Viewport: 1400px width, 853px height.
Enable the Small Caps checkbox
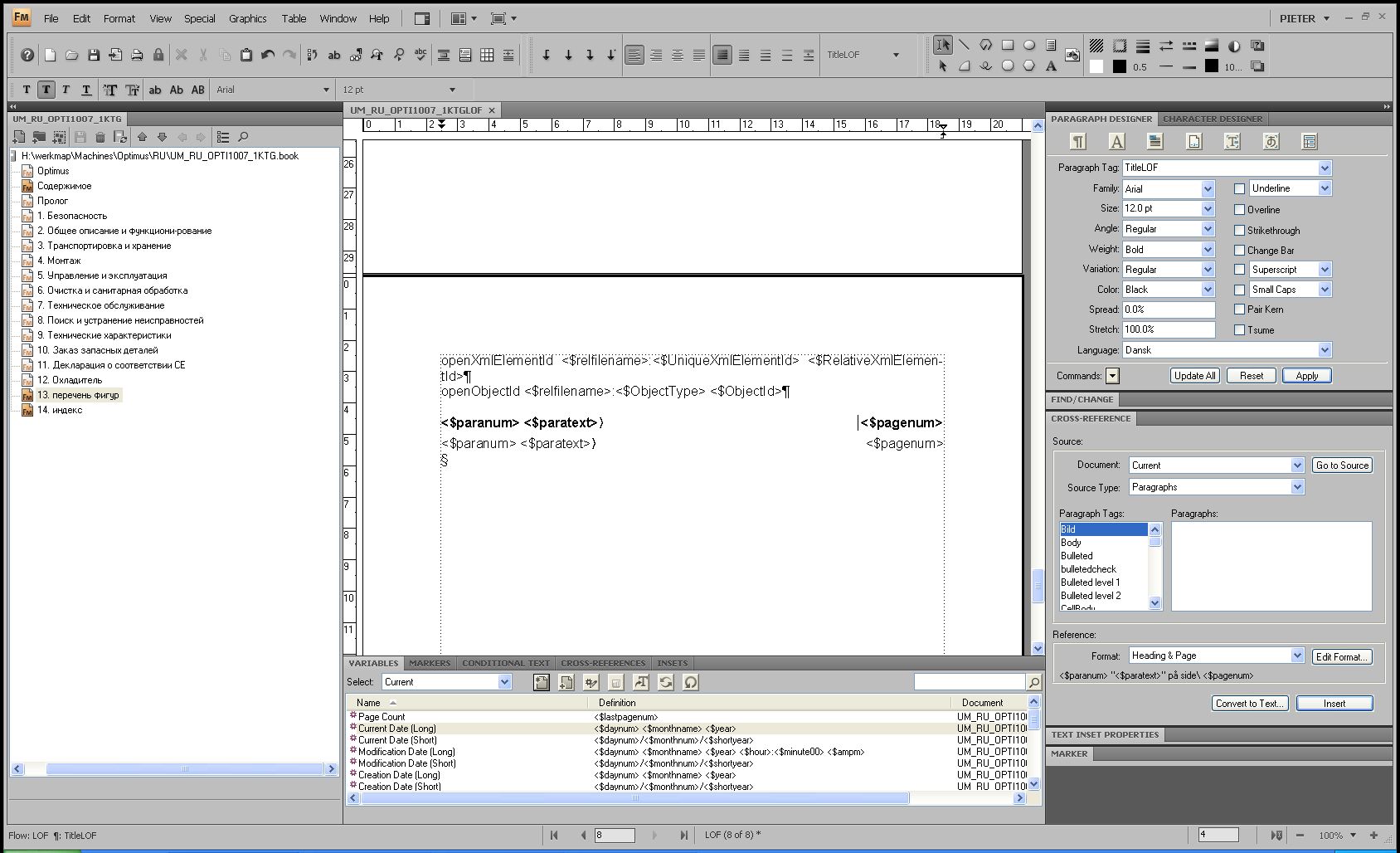(1239, 290)
